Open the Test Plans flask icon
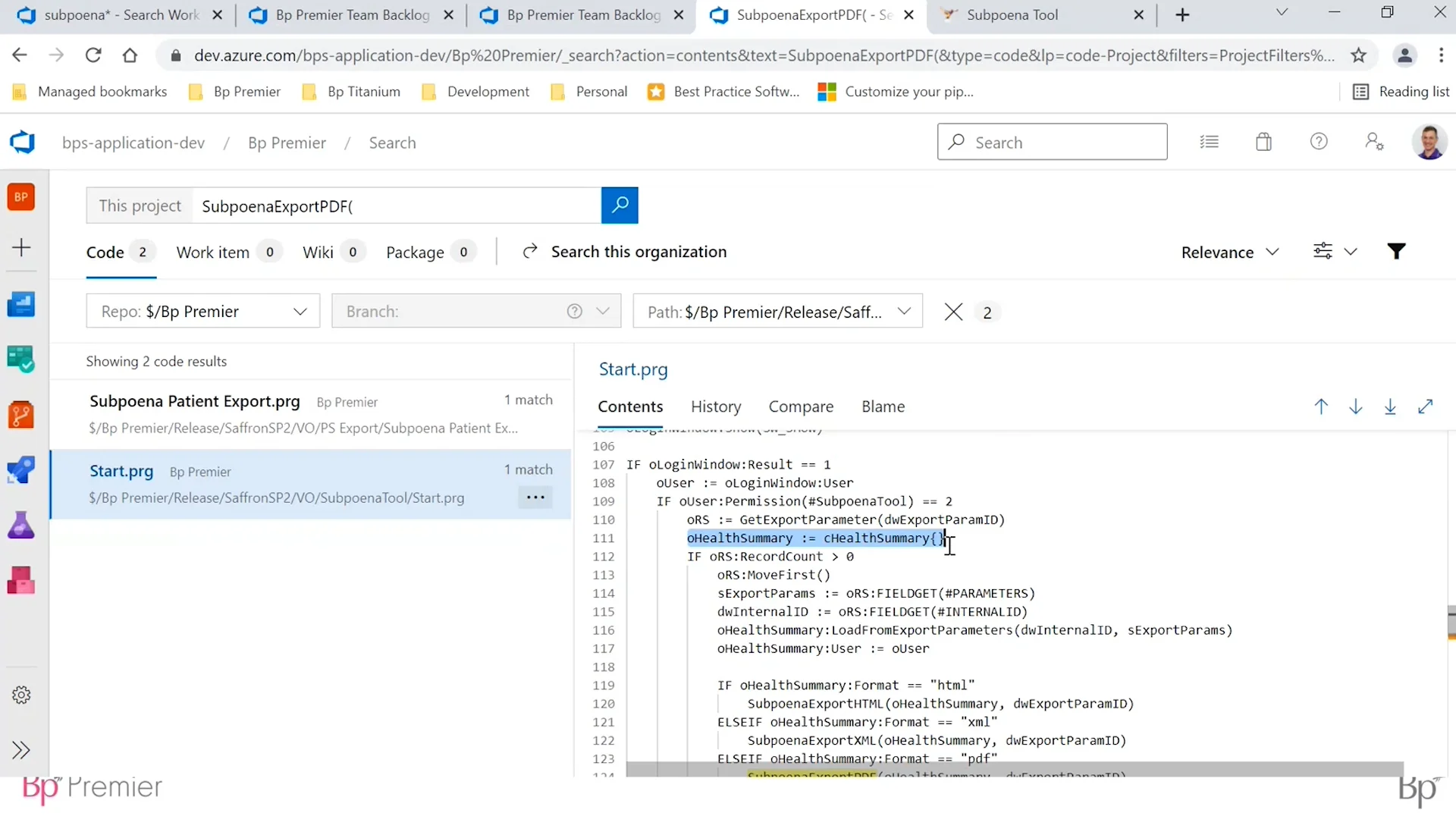Screen dimensions: 1456x819 tap(21, 525)
